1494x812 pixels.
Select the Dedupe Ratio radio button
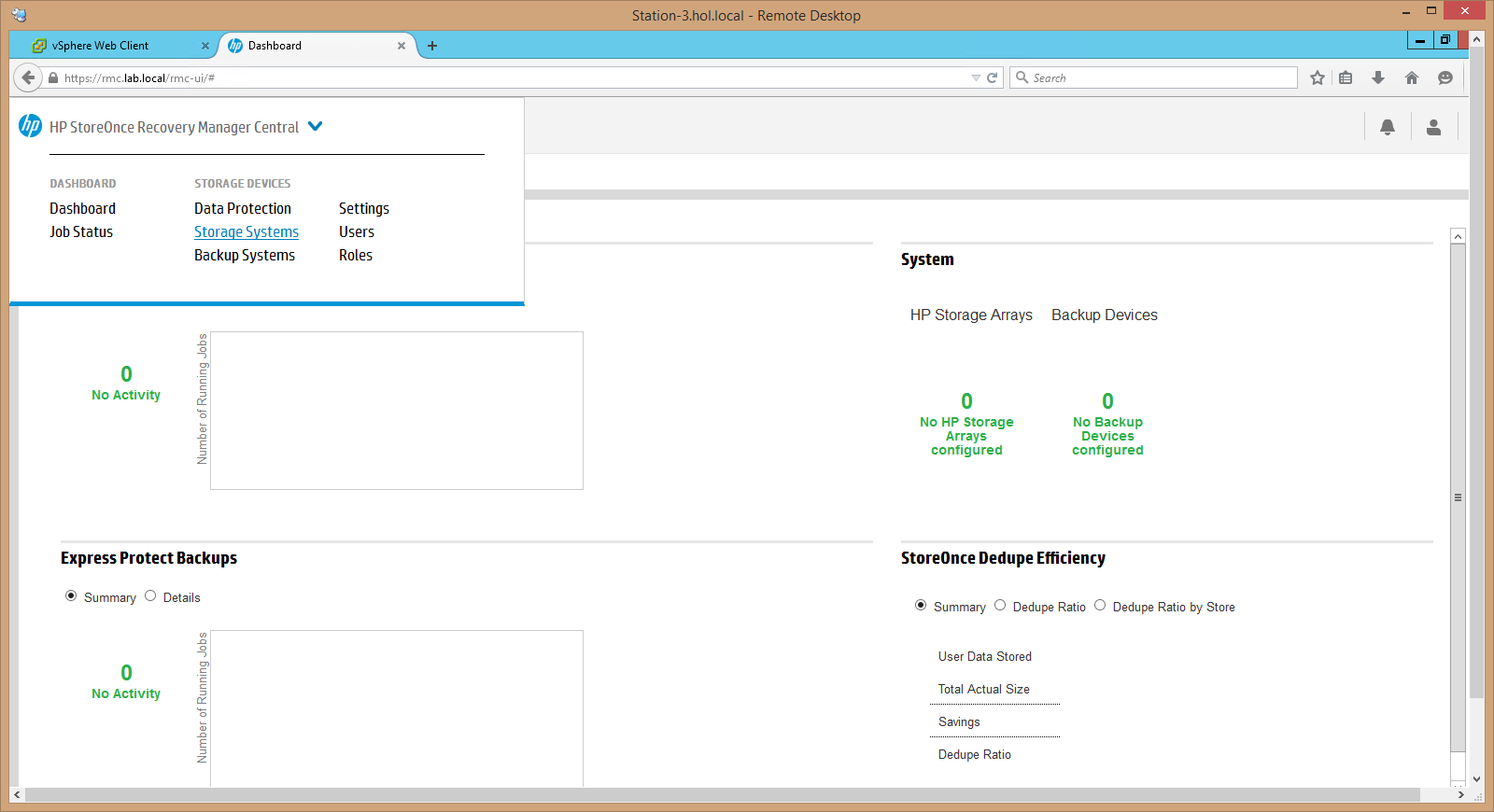click(1000, 605)
